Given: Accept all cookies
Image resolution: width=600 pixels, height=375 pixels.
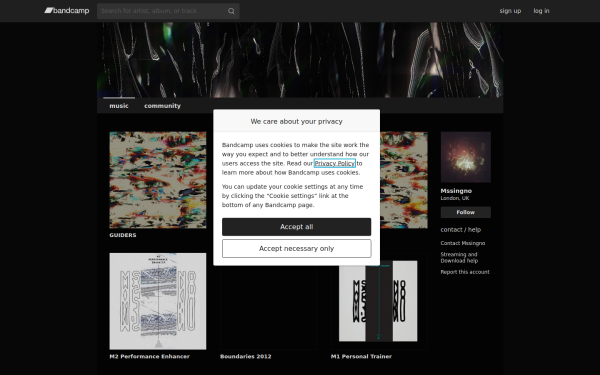Looking at the screenshot, I should click(x=297, y=227).
